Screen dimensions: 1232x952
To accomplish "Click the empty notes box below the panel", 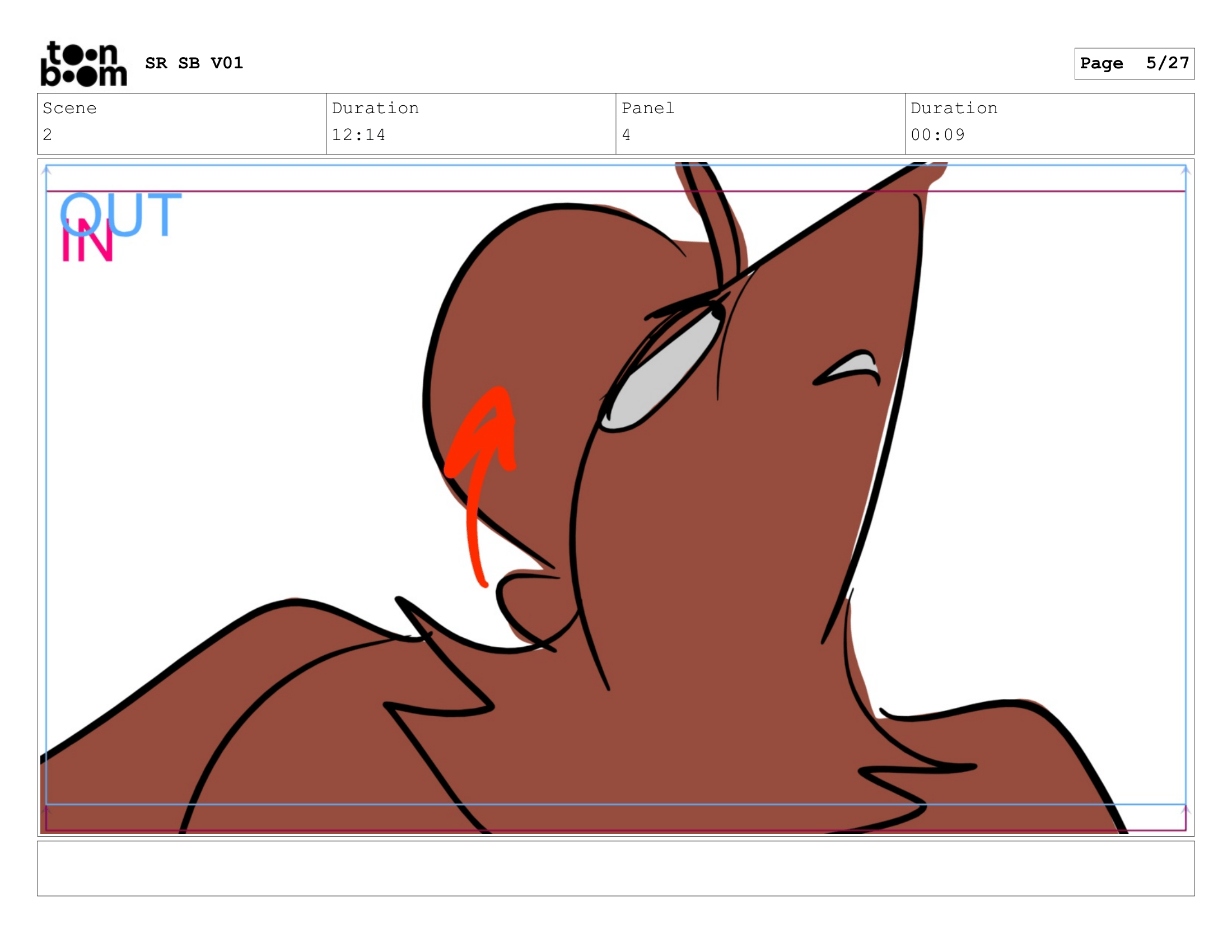I will coord(615,868).
